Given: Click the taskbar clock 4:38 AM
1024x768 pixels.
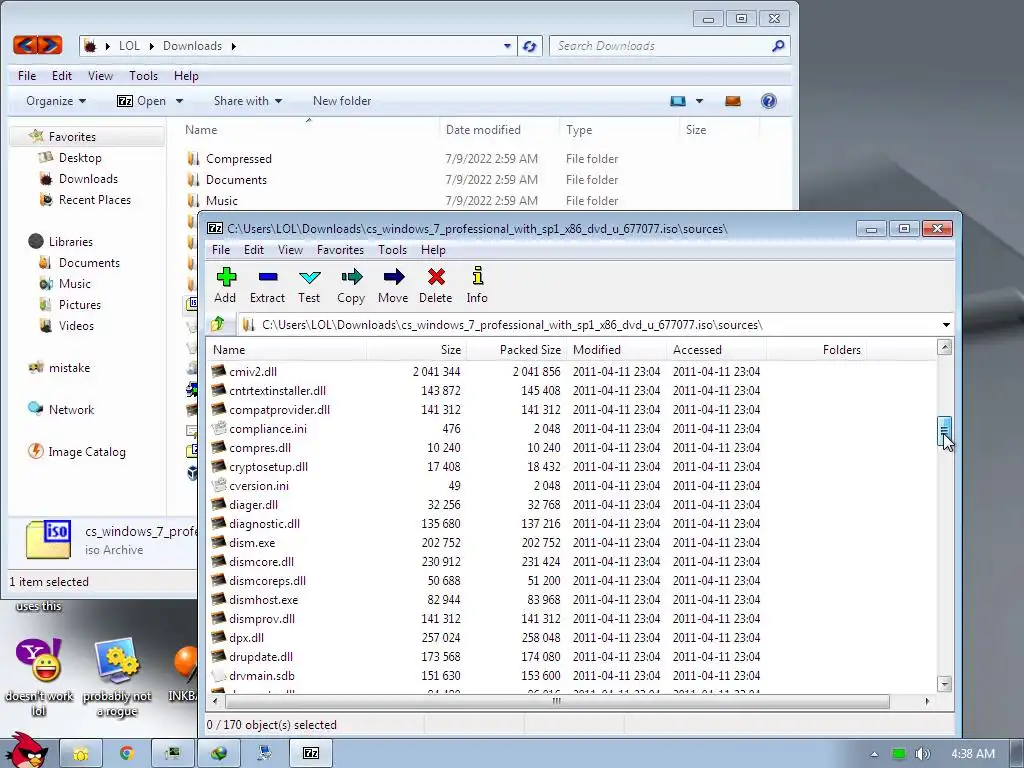Looking at the screenshot, I should (972, 754).
